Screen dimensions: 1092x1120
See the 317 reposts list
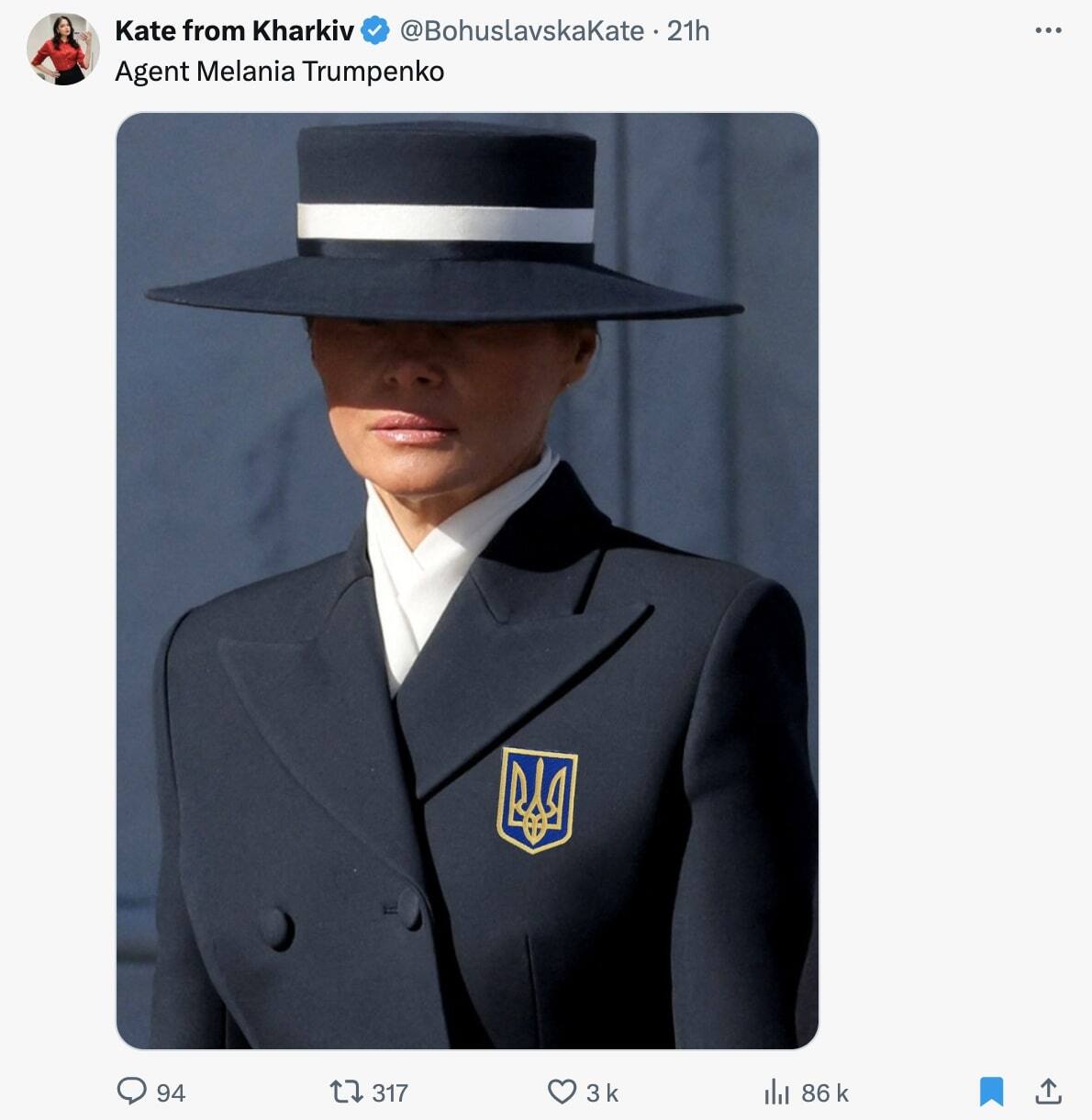(386, 1092)
